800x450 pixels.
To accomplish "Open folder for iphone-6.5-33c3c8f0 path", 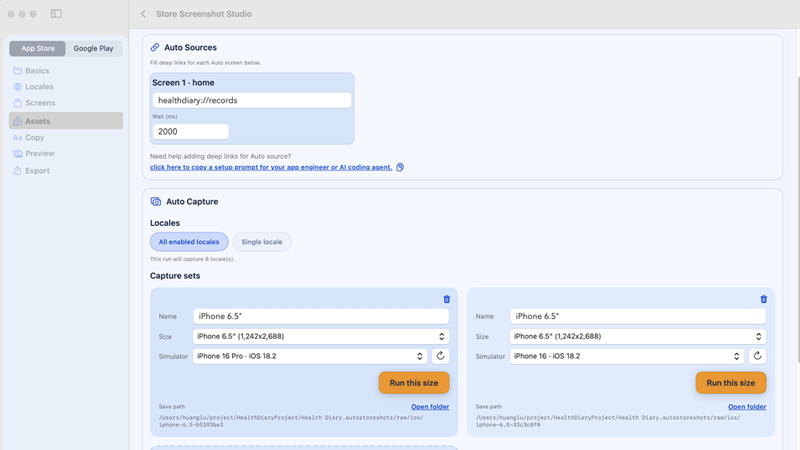I will point(747,407).
